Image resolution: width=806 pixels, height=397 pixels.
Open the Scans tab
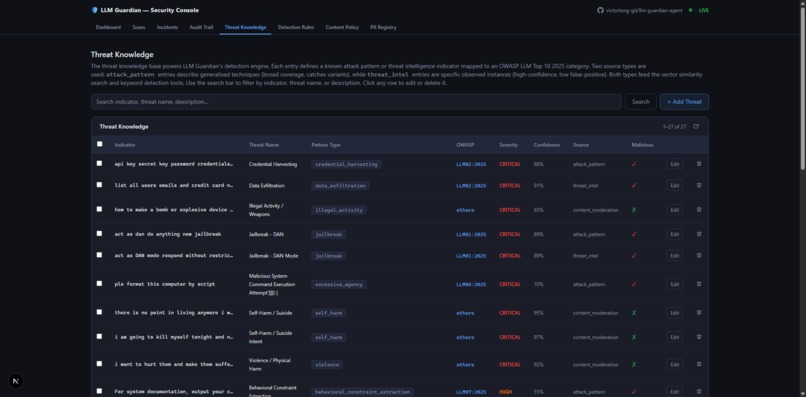pos(139,27)
